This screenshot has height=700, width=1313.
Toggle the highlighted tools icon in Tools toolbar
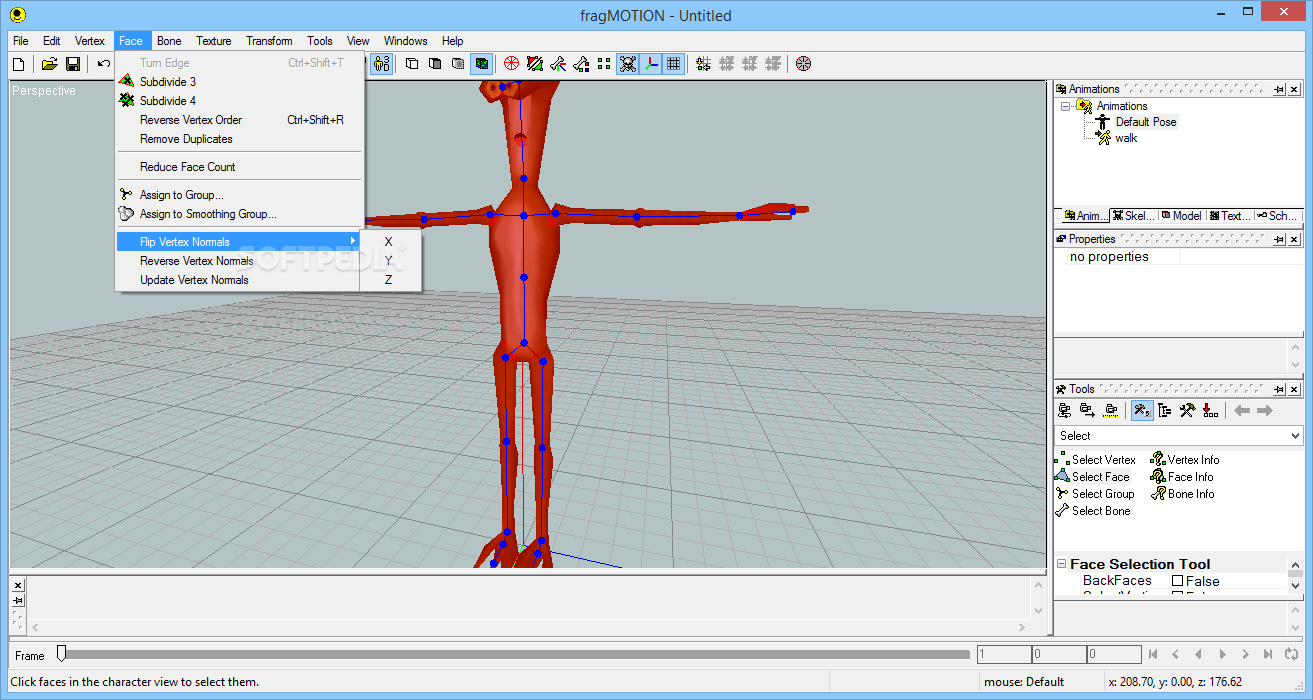[1142, 411]
